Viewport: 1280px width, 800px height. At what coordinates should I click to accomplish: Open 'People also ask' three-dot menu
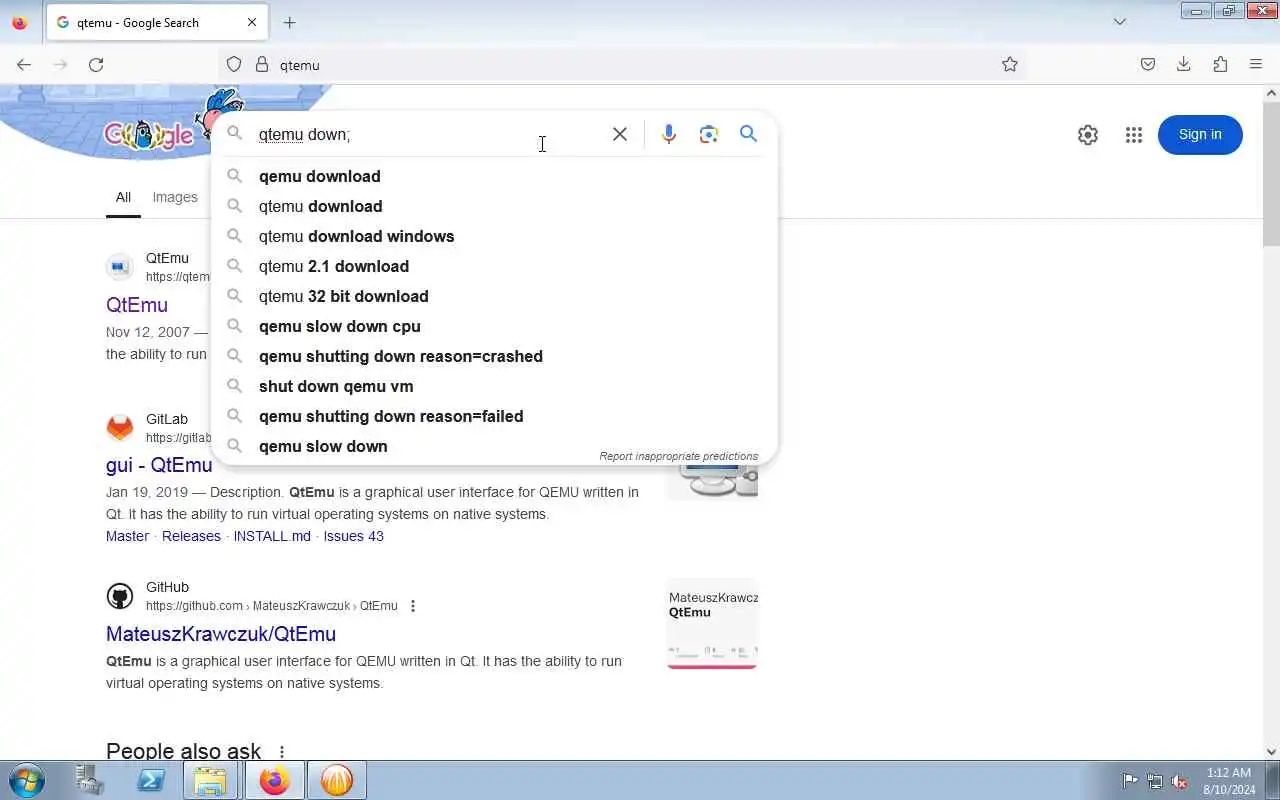pos(282,752)
